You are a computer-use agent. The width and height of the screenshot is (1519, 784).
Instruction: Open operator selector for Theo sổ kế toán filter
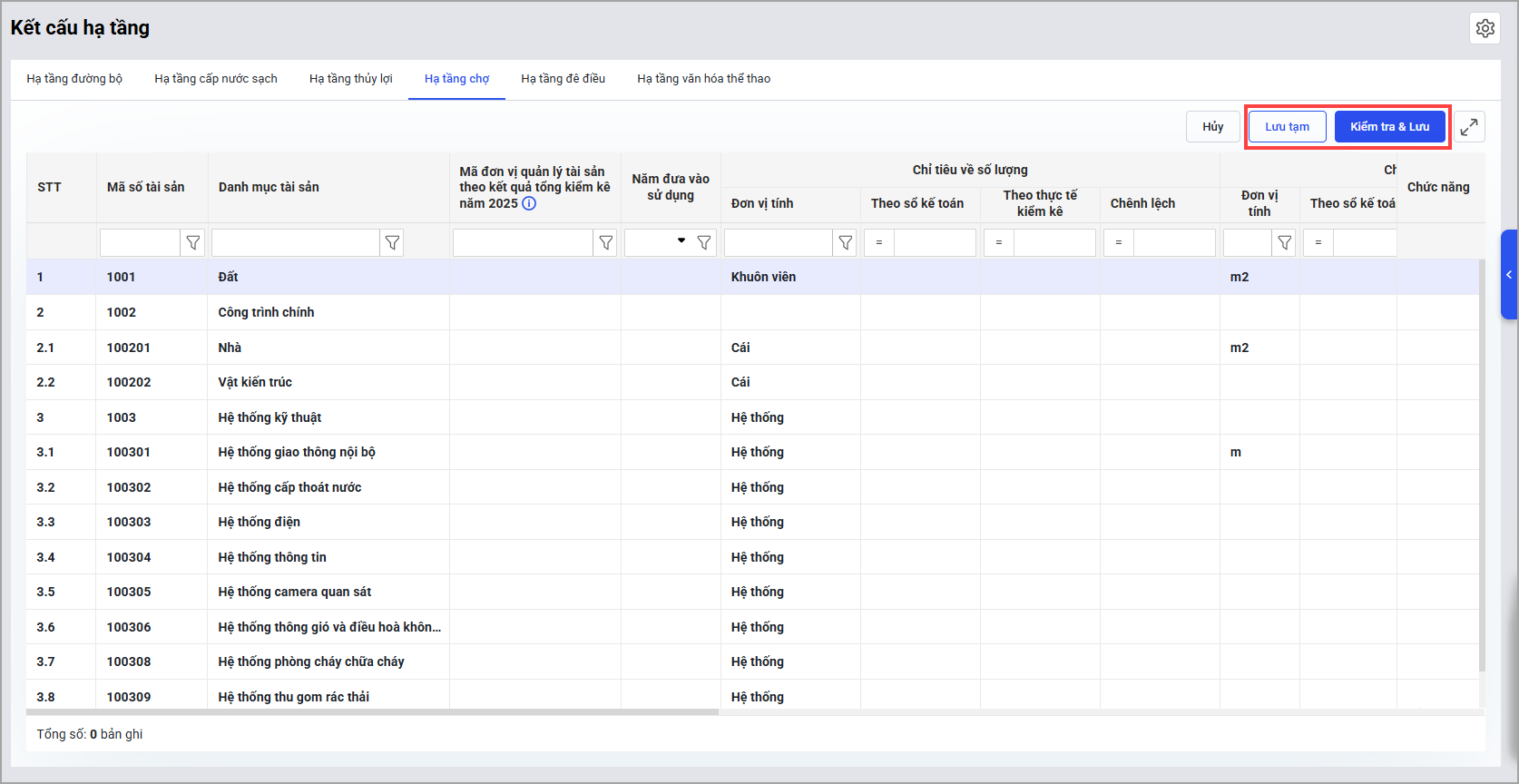click(x=878, y=243)
